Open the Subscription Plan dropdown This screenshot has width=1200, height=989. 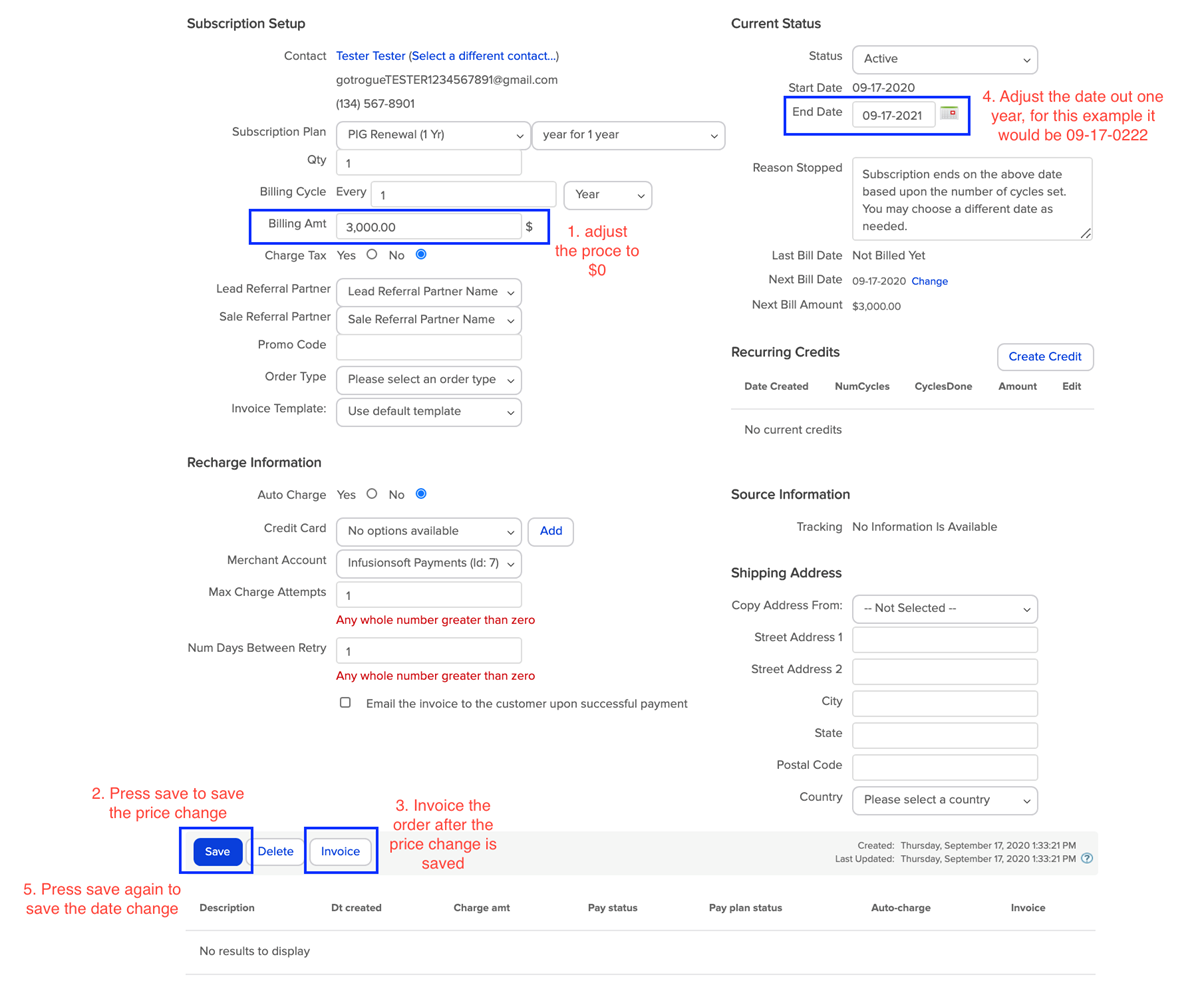pos(433,135)
